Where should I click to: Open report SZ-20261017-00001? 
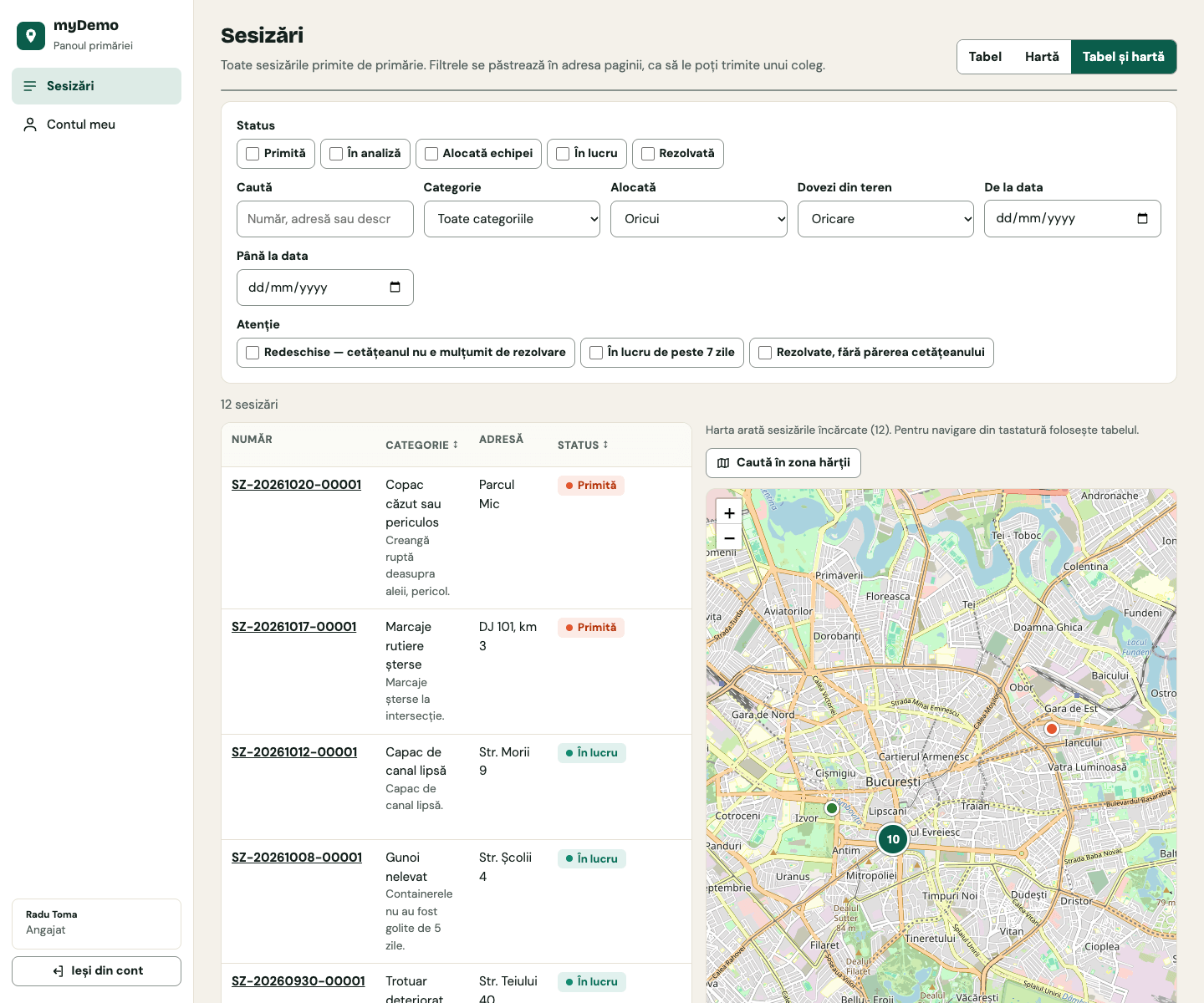pyautogui.click(x=294, y=627)
